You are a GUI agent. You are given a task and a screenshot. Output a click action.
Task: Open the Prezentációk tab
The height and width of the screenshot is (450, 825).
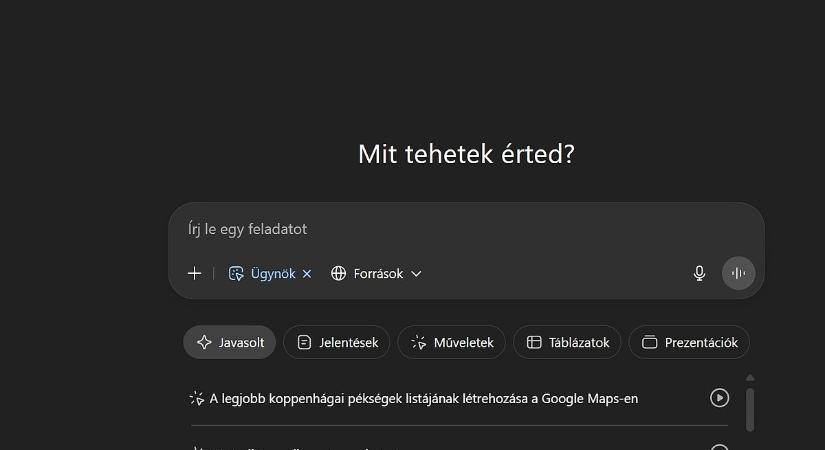click(689, 342)
